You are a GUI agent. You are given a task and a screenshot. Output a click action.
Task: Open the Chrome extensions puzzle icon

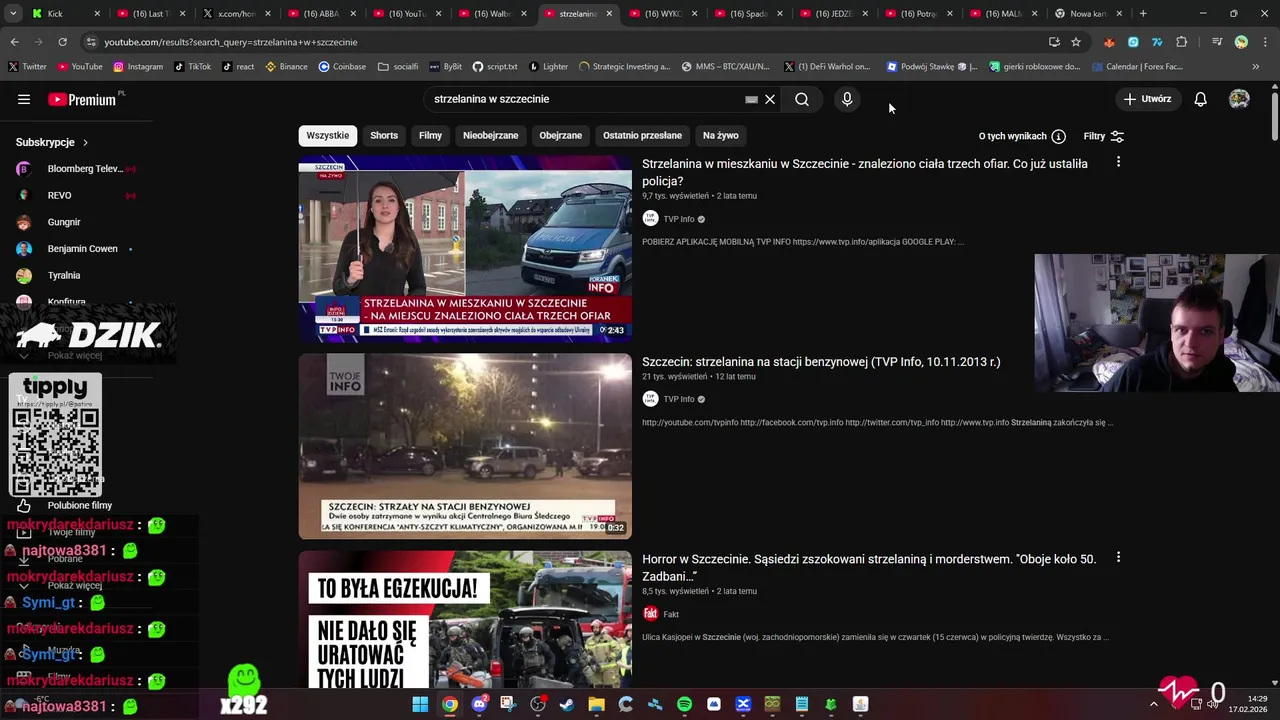point(1182,42)
